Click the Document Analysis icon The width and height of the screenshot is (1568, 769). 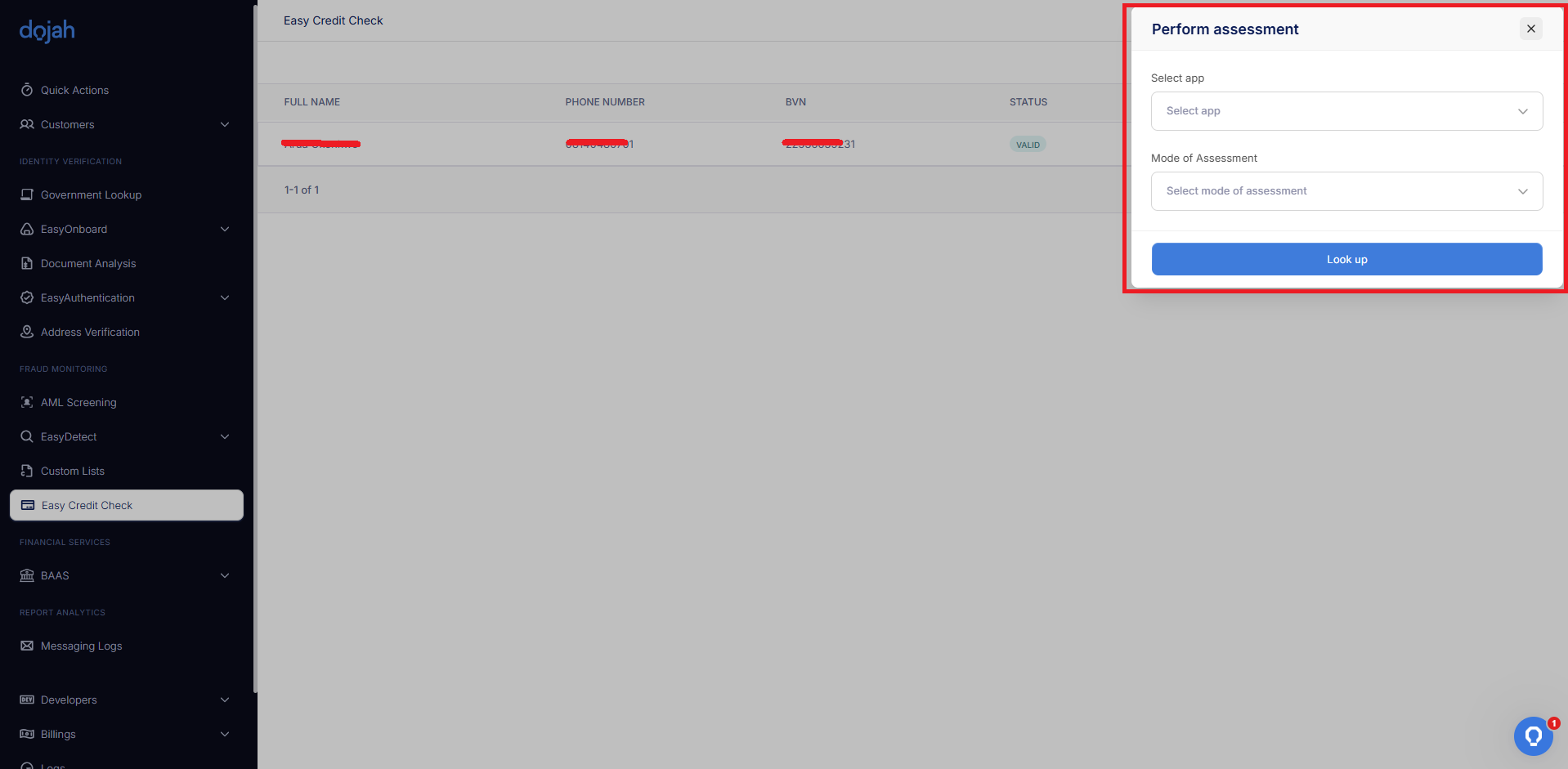point(27,263)
